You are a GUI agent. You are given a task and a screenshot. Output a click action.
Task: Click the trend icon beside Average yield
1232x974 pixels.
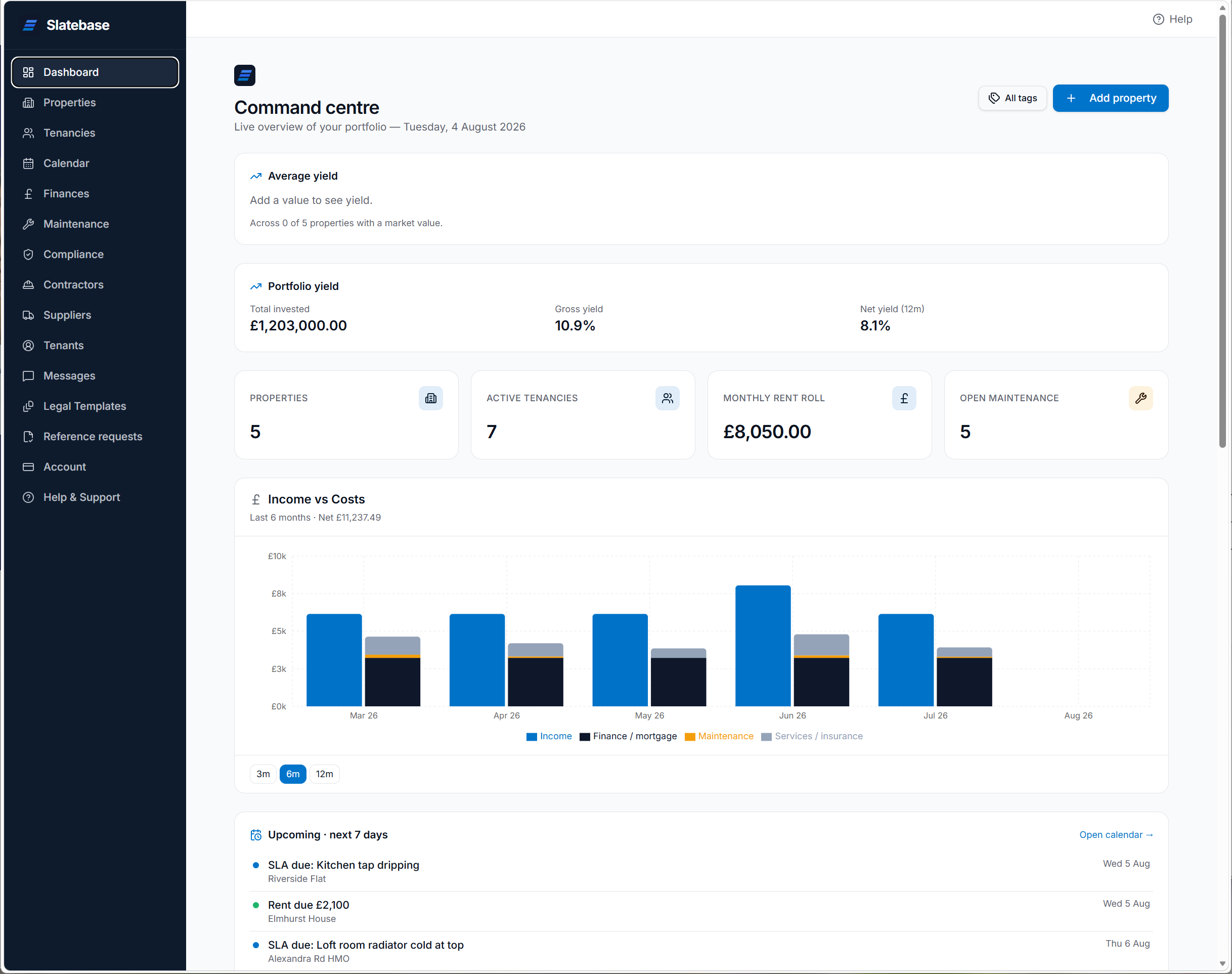point(256,176)
